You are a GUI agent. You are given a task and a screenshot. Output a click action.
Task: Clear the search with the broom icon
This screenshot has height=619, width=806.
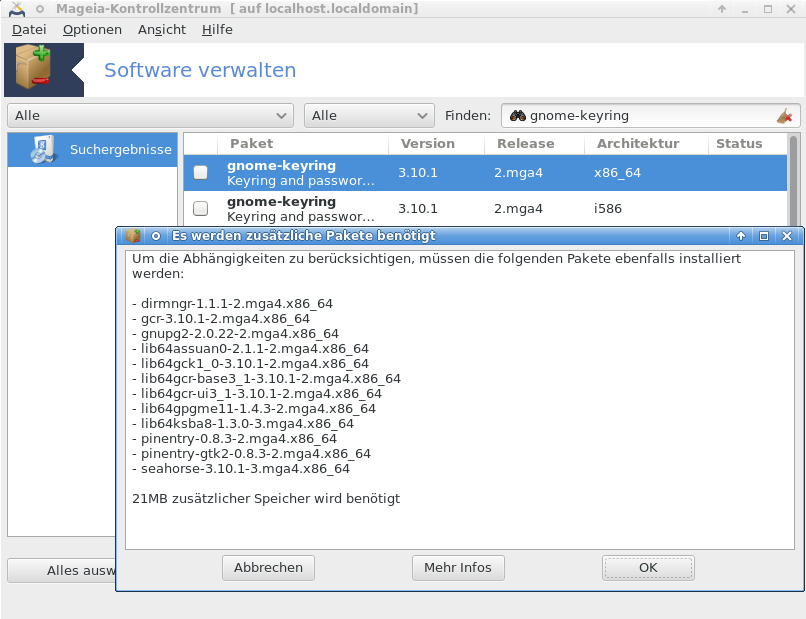[784, 116]
